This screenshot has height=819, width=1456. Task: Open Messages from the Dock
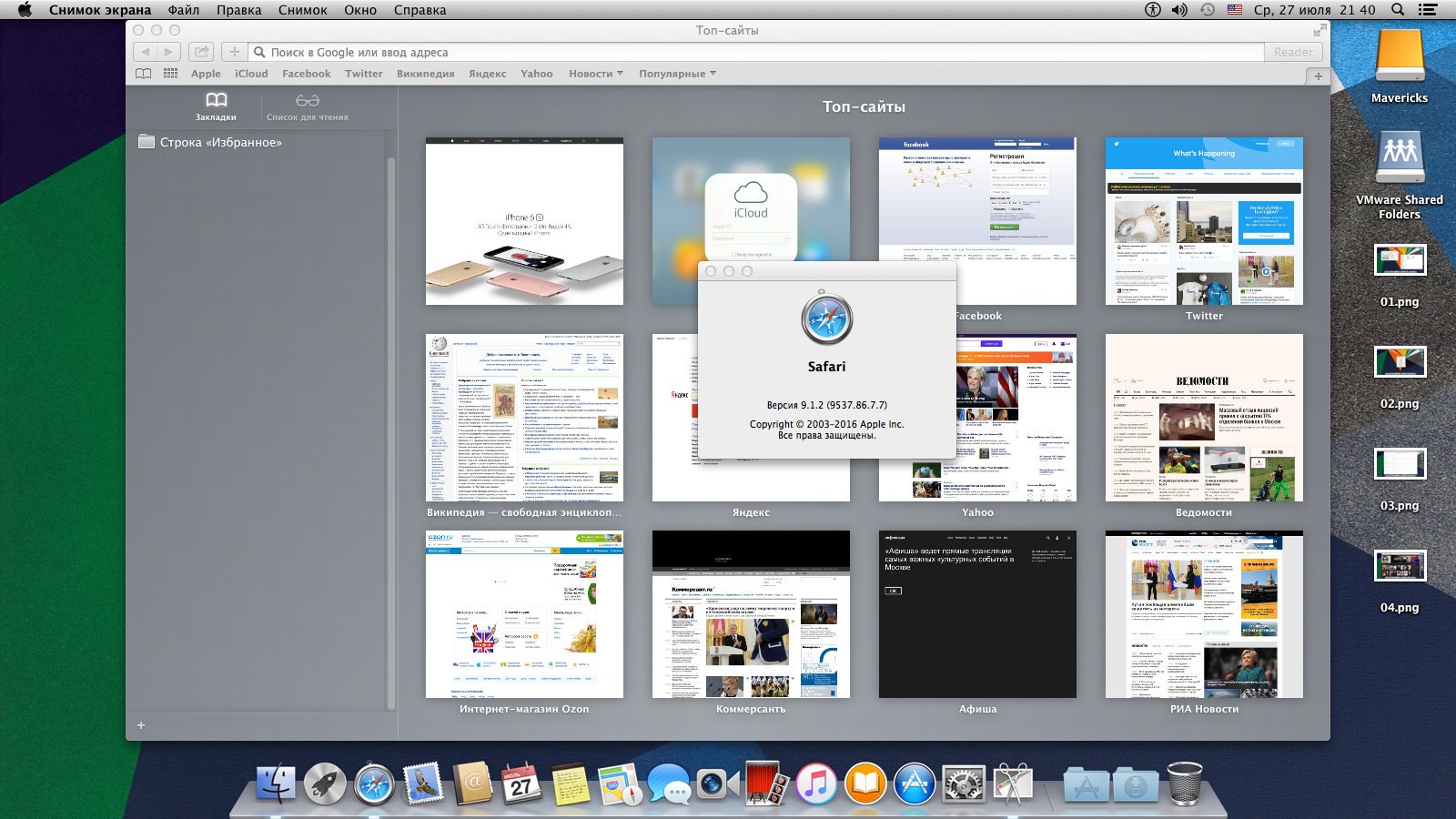tap(669, 783)
